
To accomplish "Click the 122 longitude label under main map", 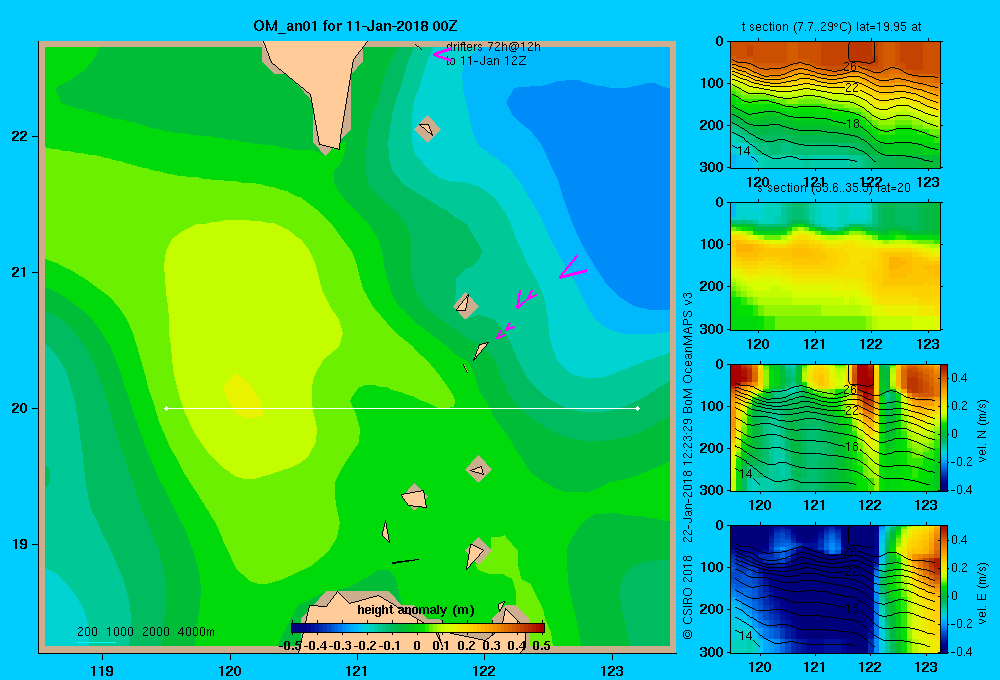I will (484, 670).
